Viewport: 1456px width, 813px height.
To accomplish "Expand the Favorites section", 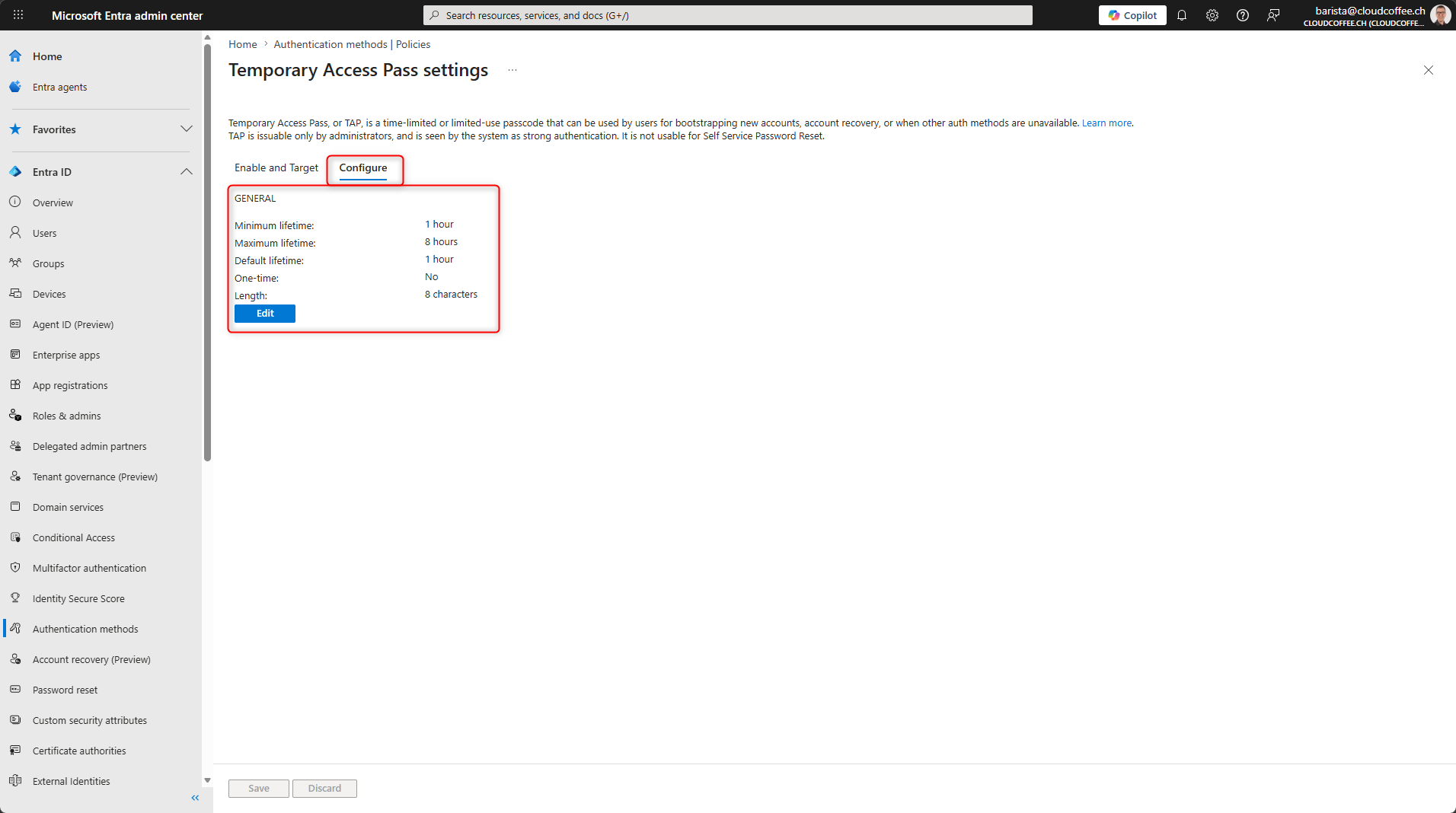I will tap(186, 129).
